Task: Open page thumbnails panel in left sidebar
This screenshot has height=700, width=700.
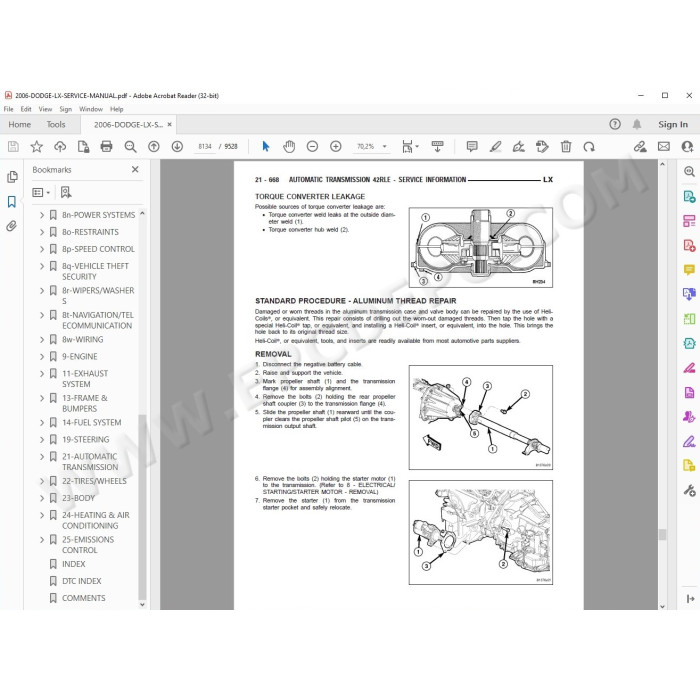Action: tap(12, 177)
